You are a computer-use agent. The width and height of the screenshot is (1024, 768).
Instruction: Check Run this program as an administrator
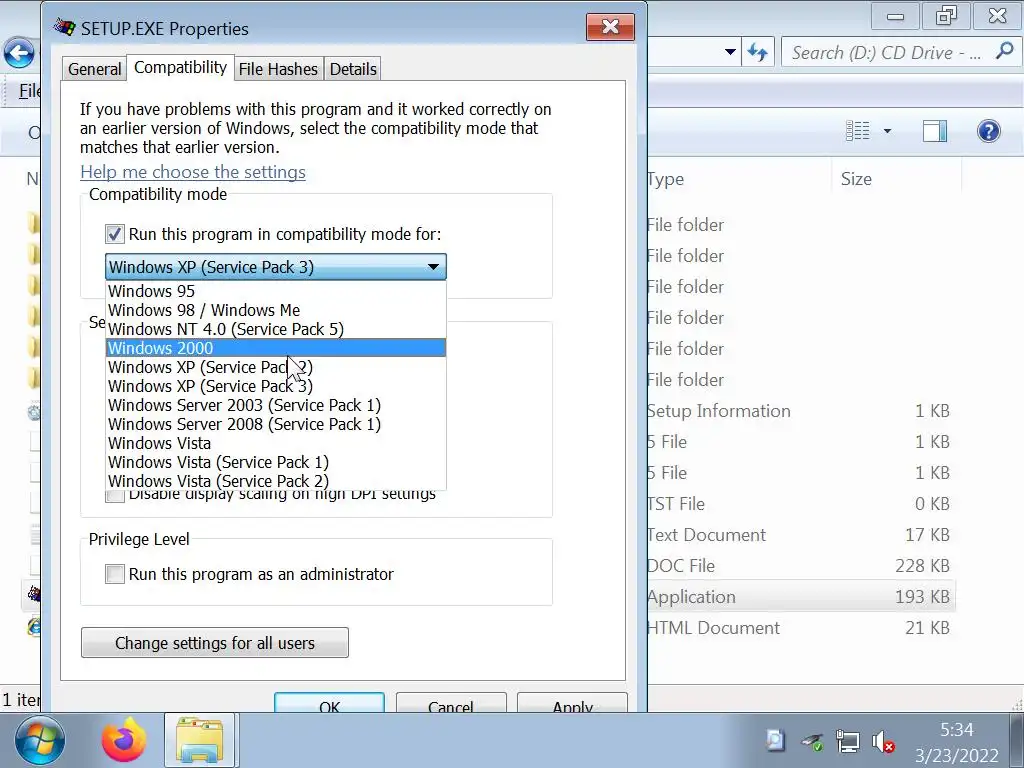coord(115,574)
